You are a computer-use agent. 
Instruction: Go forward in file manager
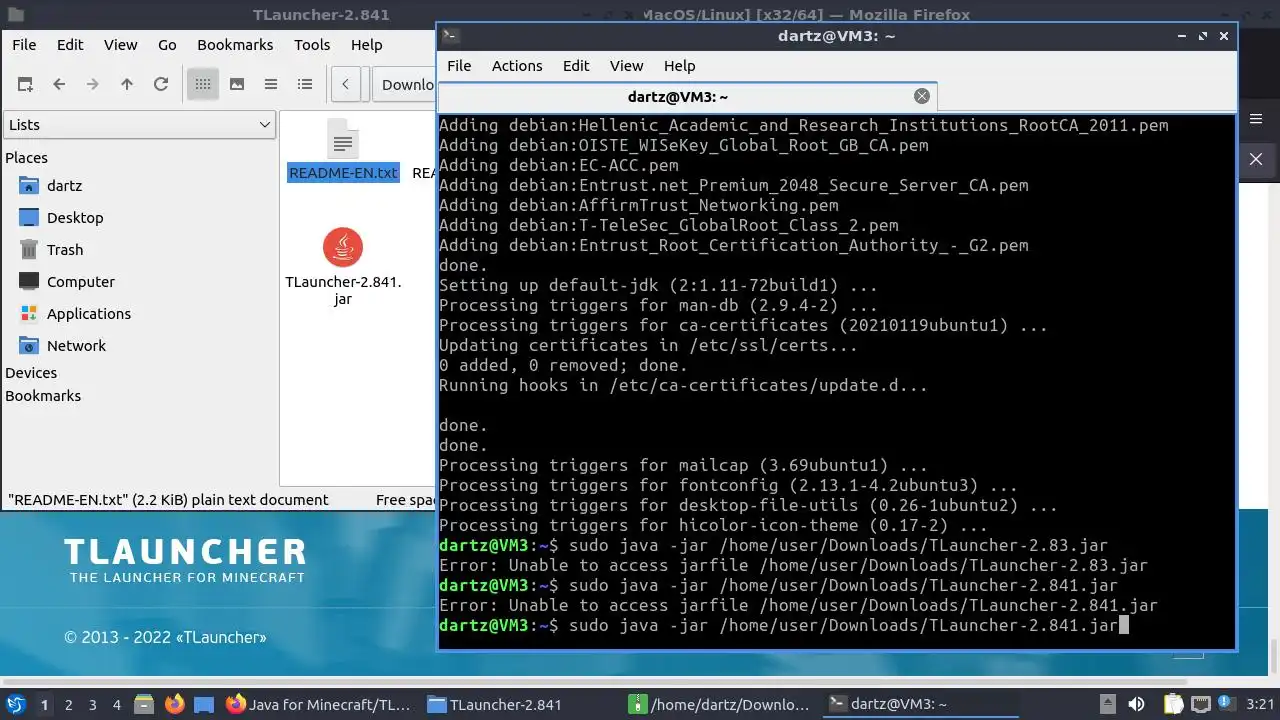point(93,84)
